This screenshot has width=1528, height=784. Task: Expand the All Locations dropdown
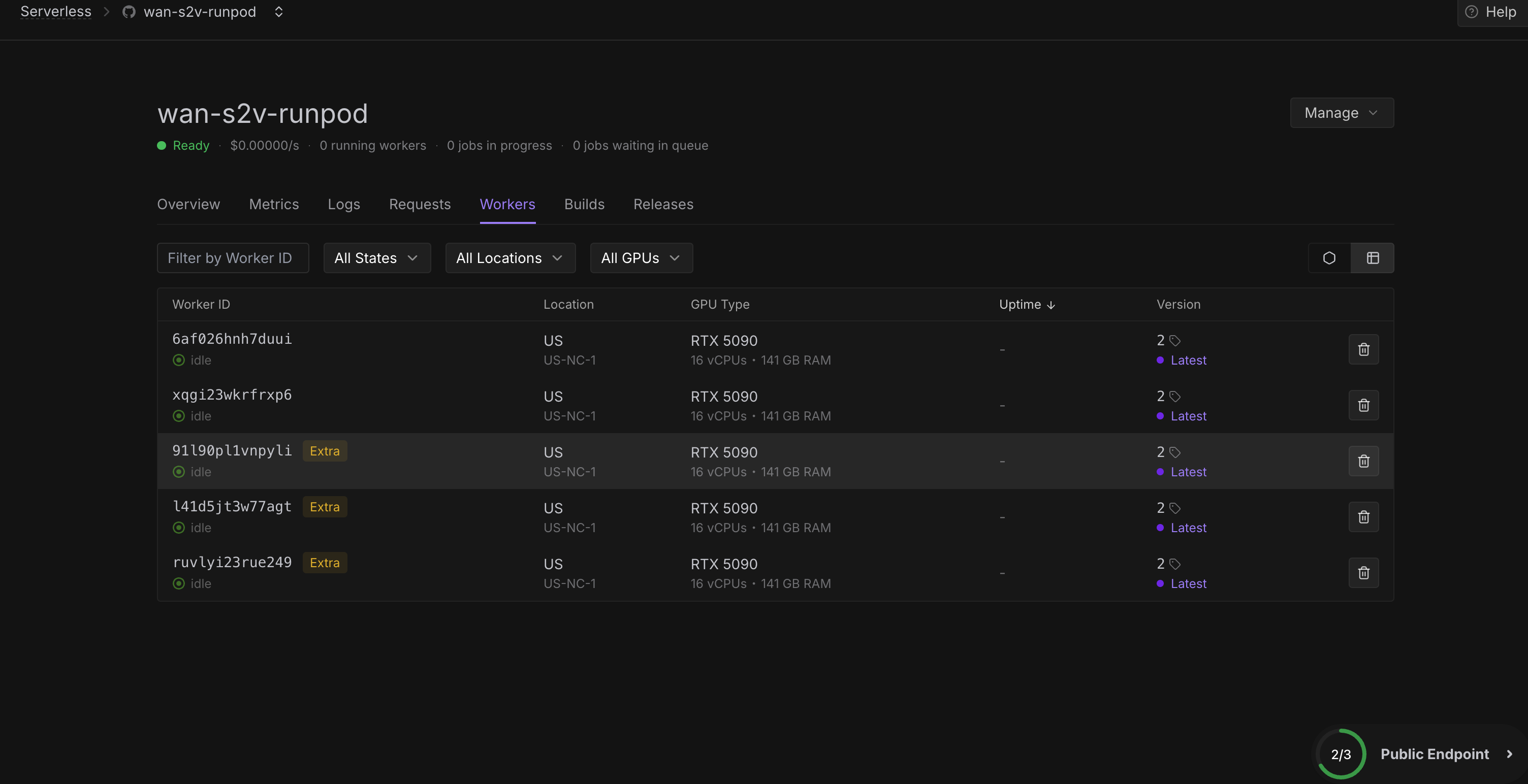(x=510, y=258)
